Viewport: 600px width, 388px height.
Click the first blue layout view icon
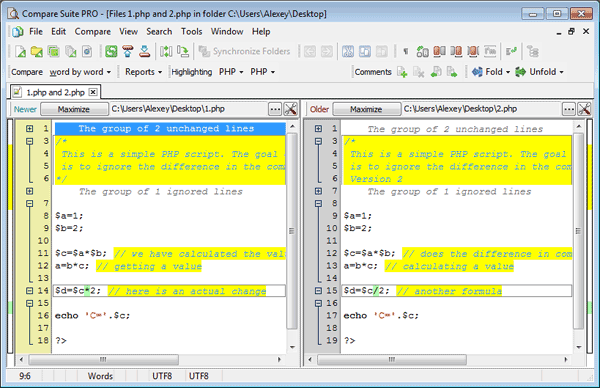click(x=348, y=51)
